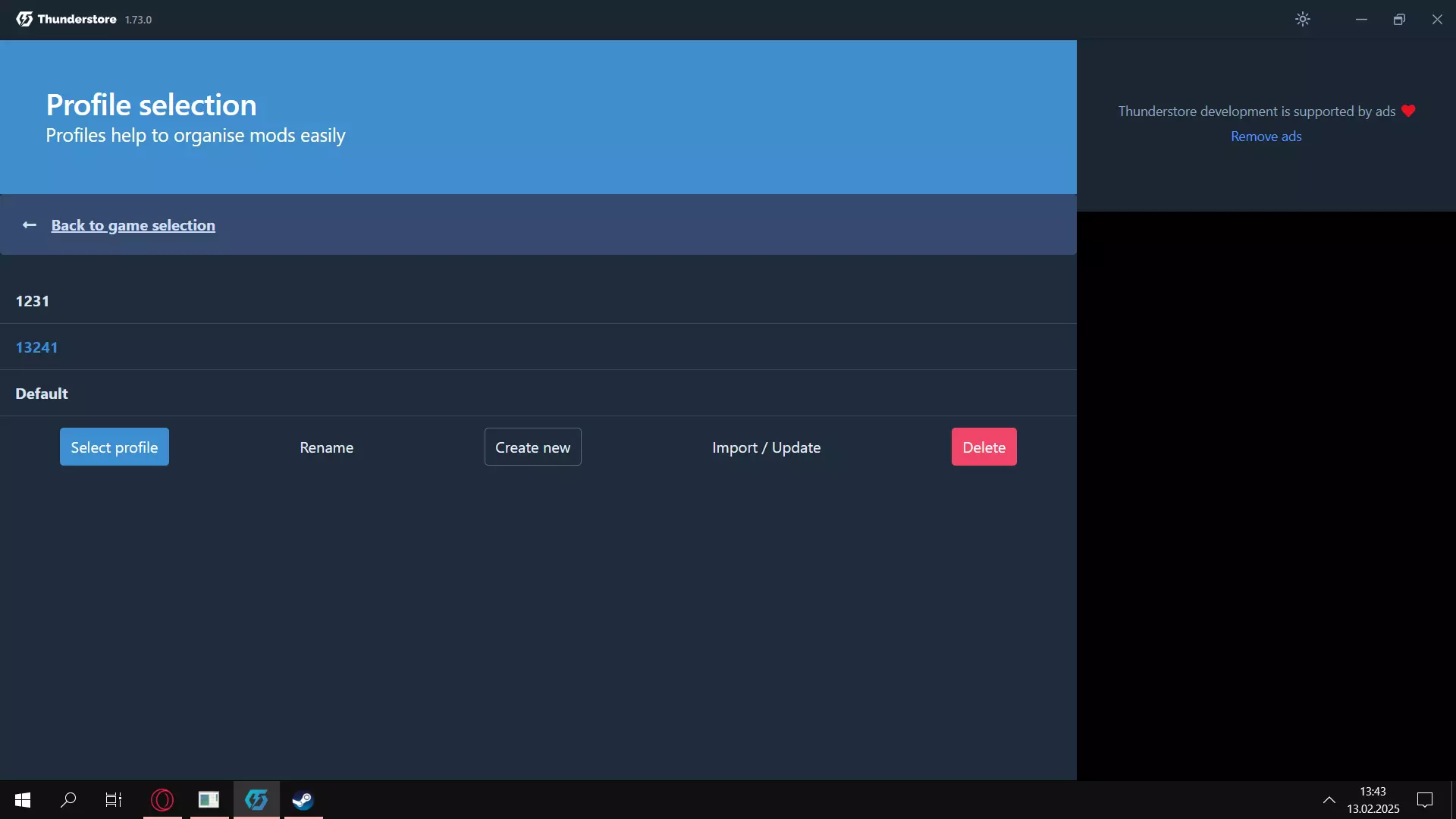Toggle the light/dark theme sun icon
This screenshot has height=819, width=1456.
(1302, 19)
